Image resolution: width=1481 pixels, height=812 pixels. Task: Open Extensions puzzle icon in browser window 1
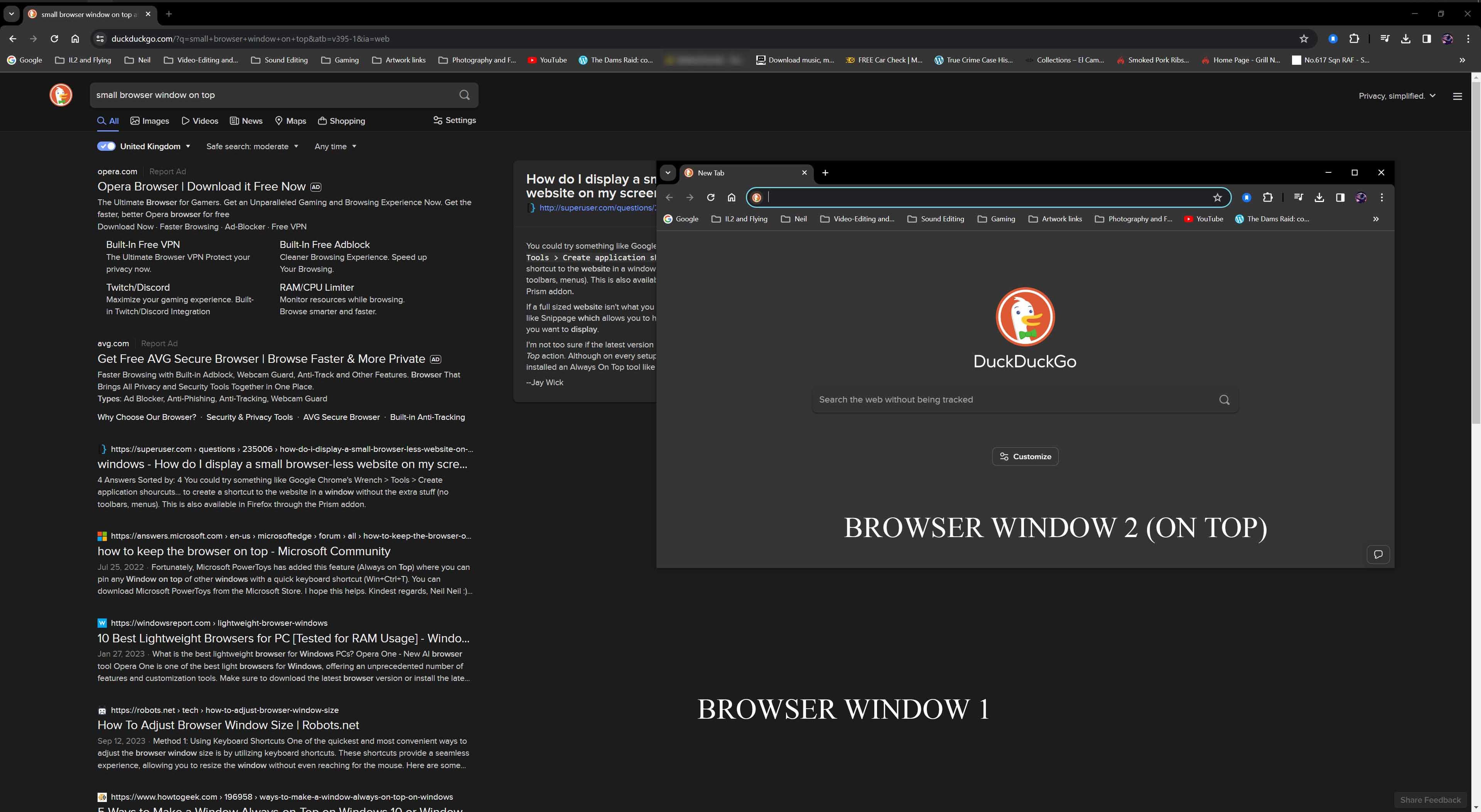(x=1354, y=39)
